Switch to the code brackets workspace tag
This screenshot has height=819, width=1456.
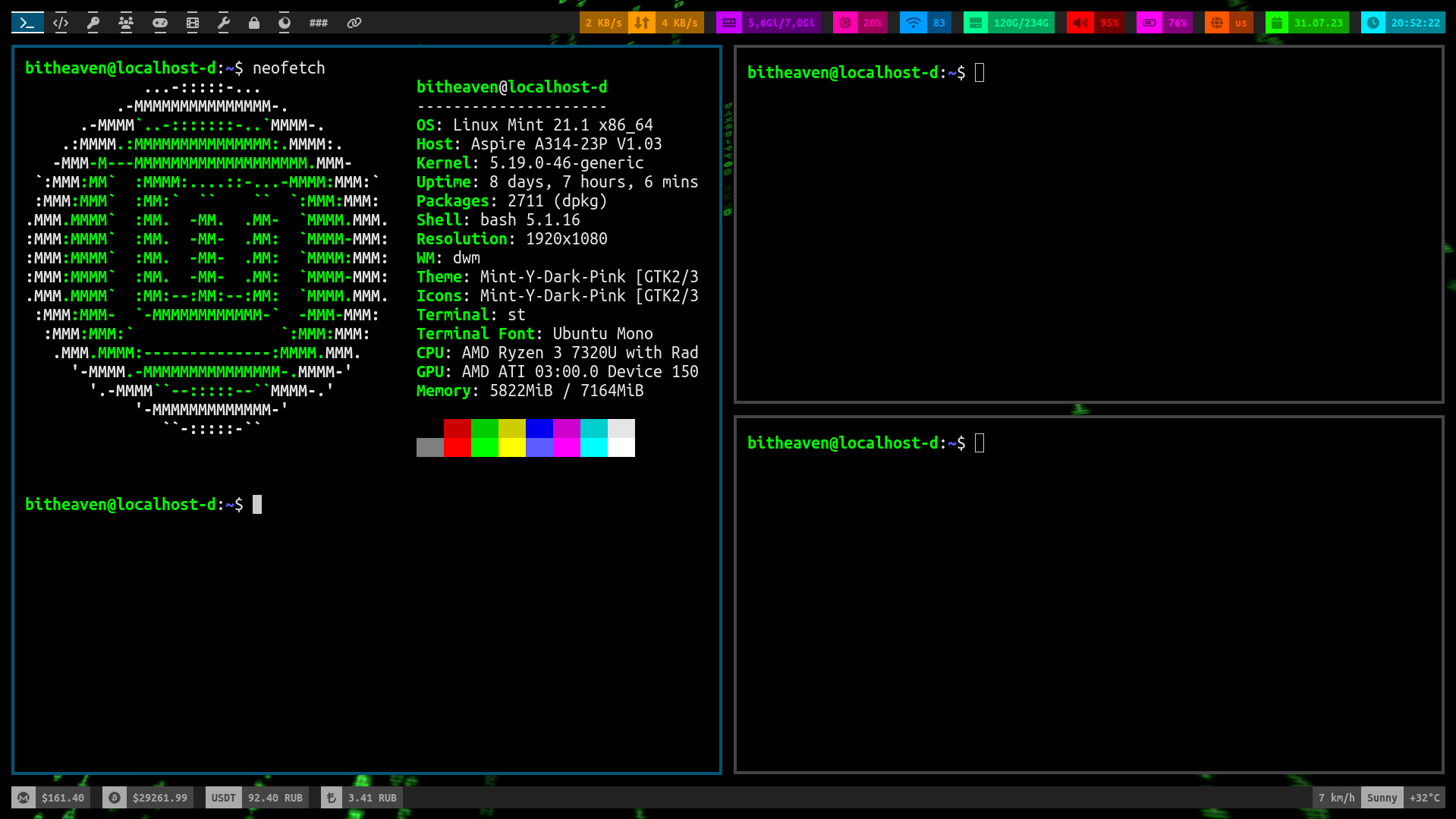click(61, 23)
